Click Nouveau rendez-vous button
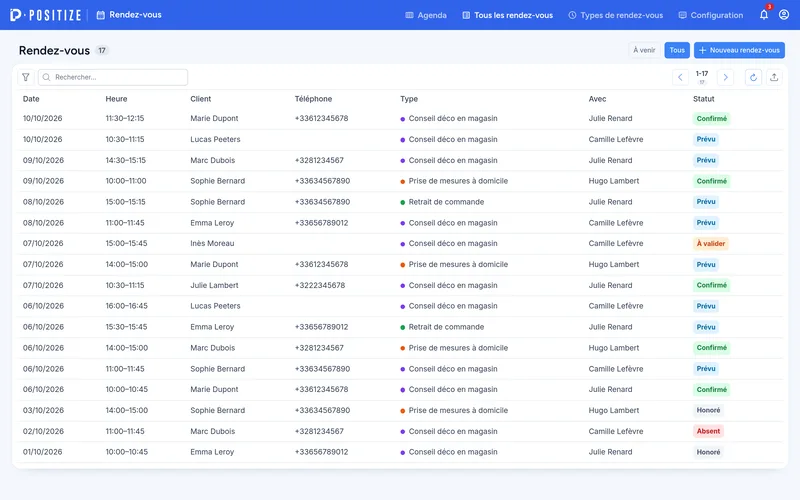The width and height of the screenshot is (800, 500). [739, 50]
